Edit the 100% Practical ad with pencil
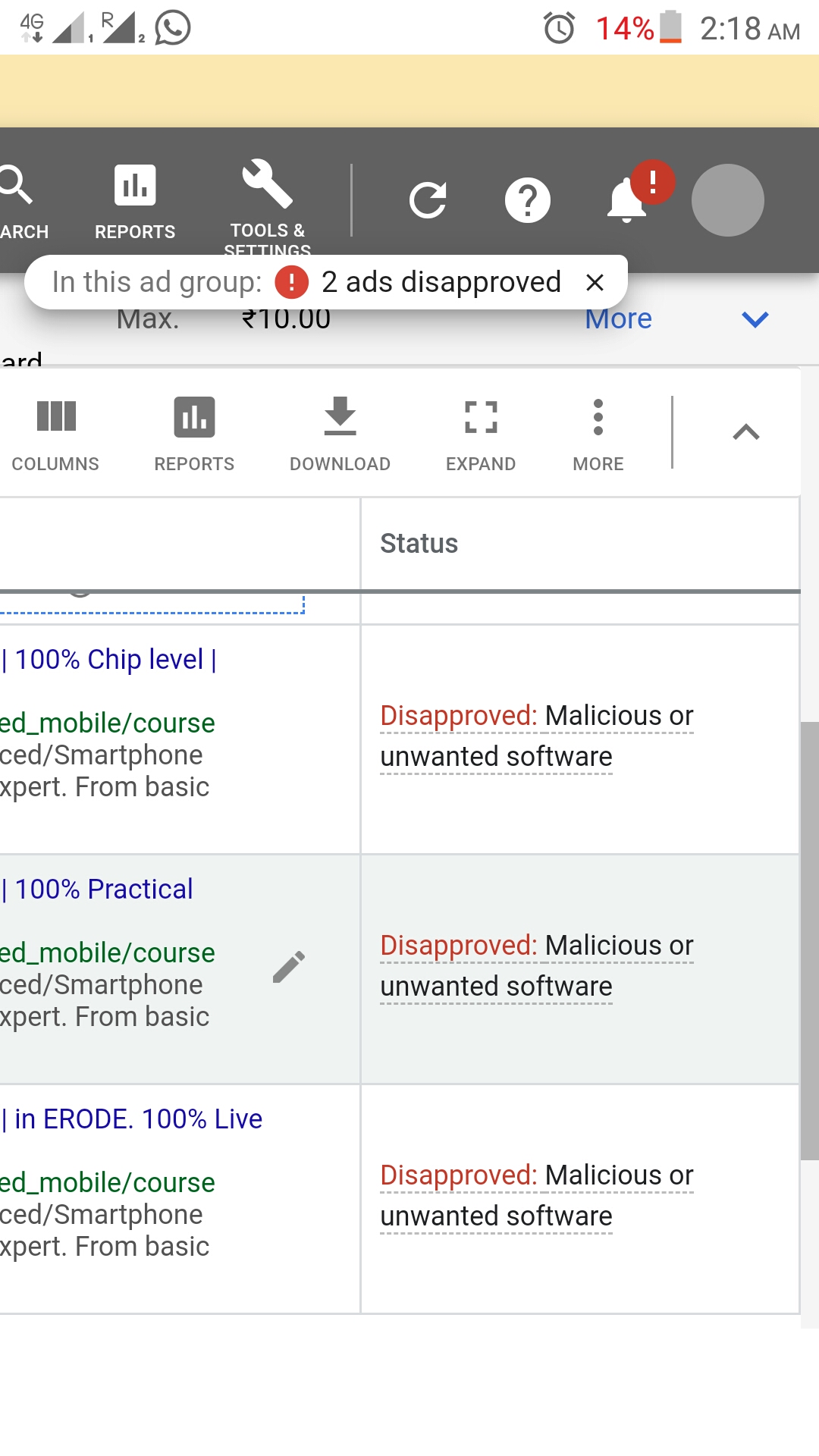Screen dimensions: 819x1456 (289, 967)
